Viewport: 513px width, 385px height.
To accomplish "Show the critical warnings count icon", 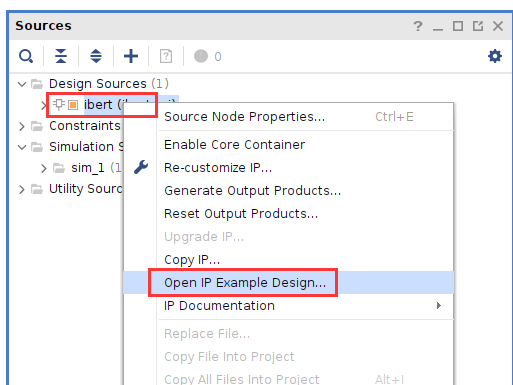I will [x=201, y=56].
